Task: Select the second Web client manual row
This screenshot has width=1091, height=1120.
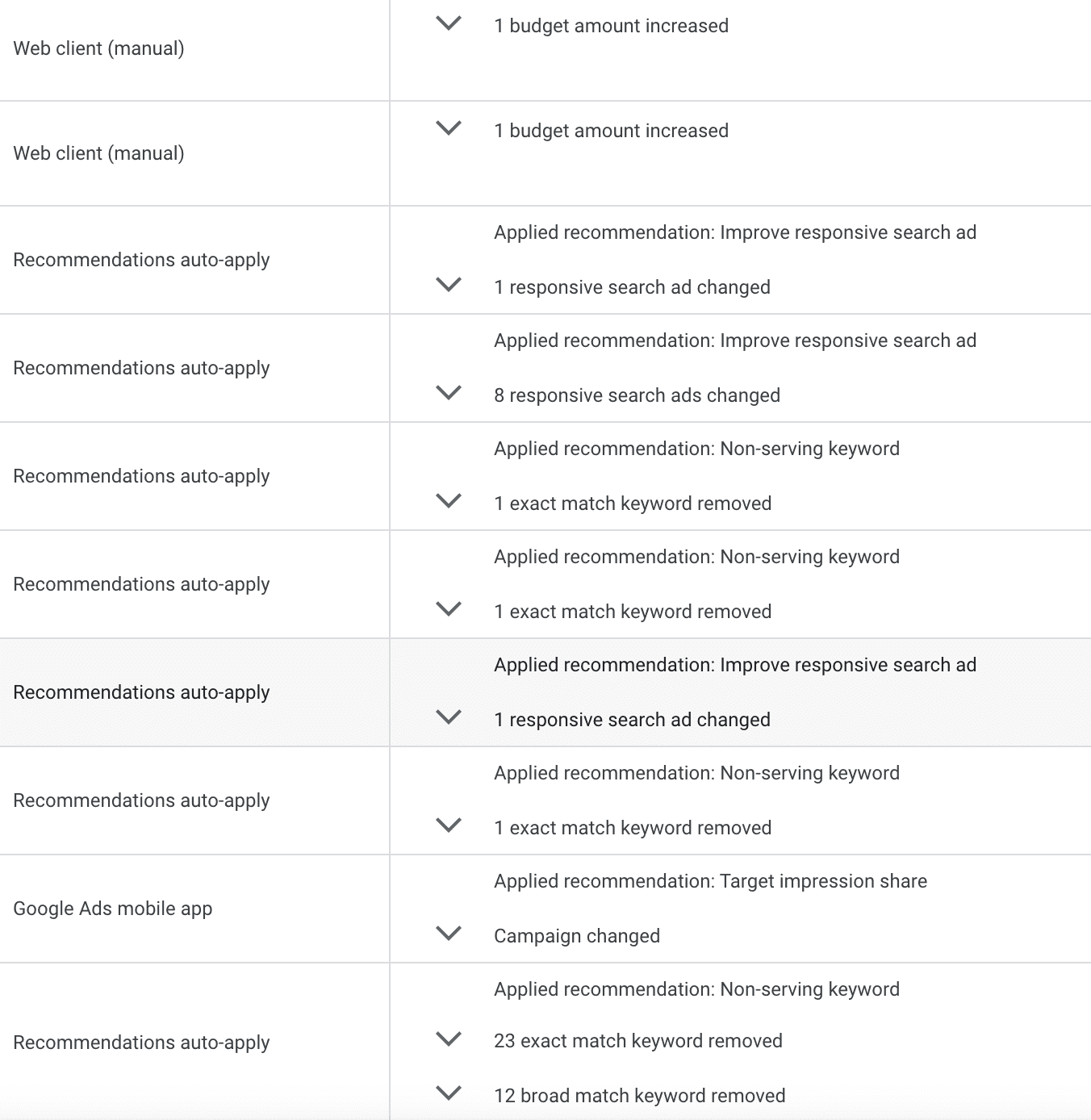Action: 96,153
